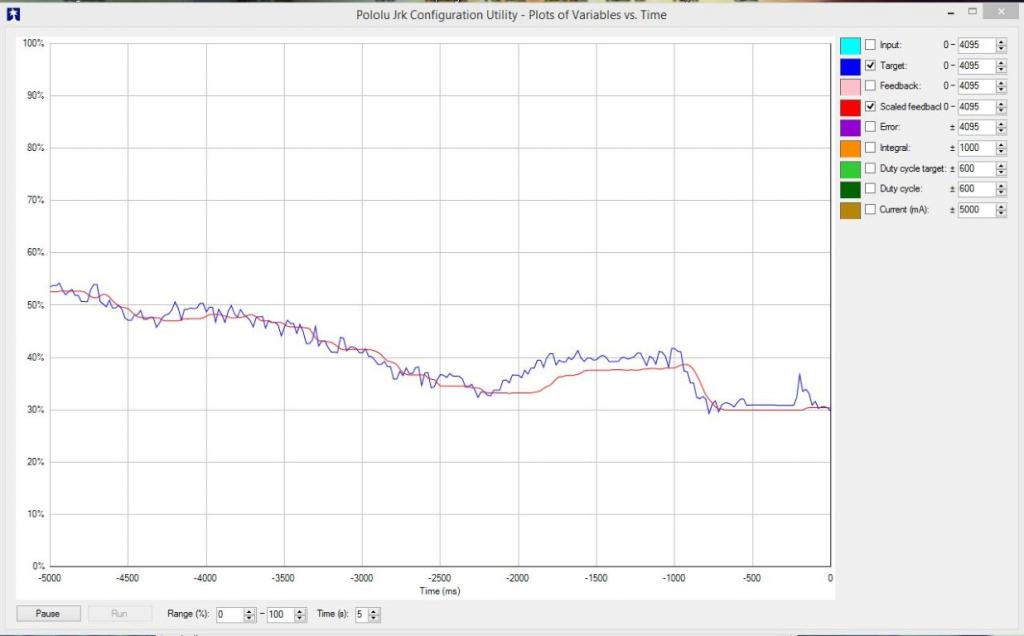
Task: Enable the Integral plot checkbox
Action: tap(870, 148)
